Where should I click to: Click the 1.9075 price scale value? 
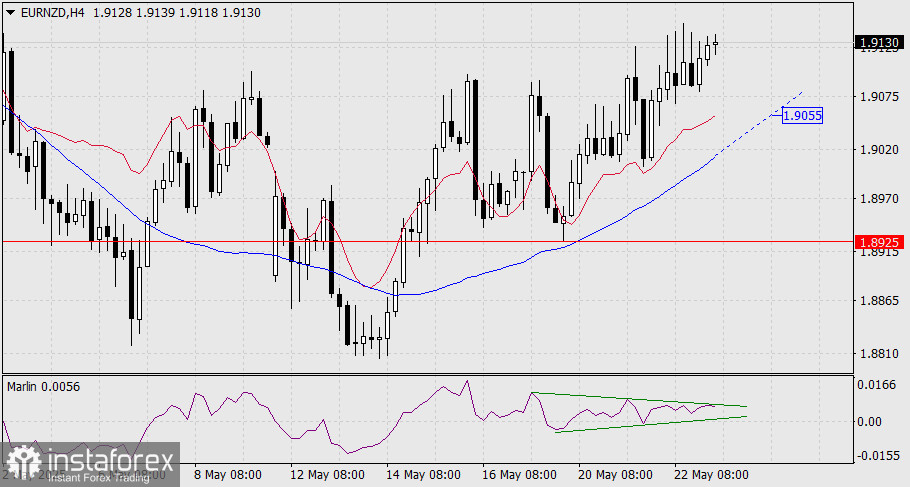(x=879, y=96)
